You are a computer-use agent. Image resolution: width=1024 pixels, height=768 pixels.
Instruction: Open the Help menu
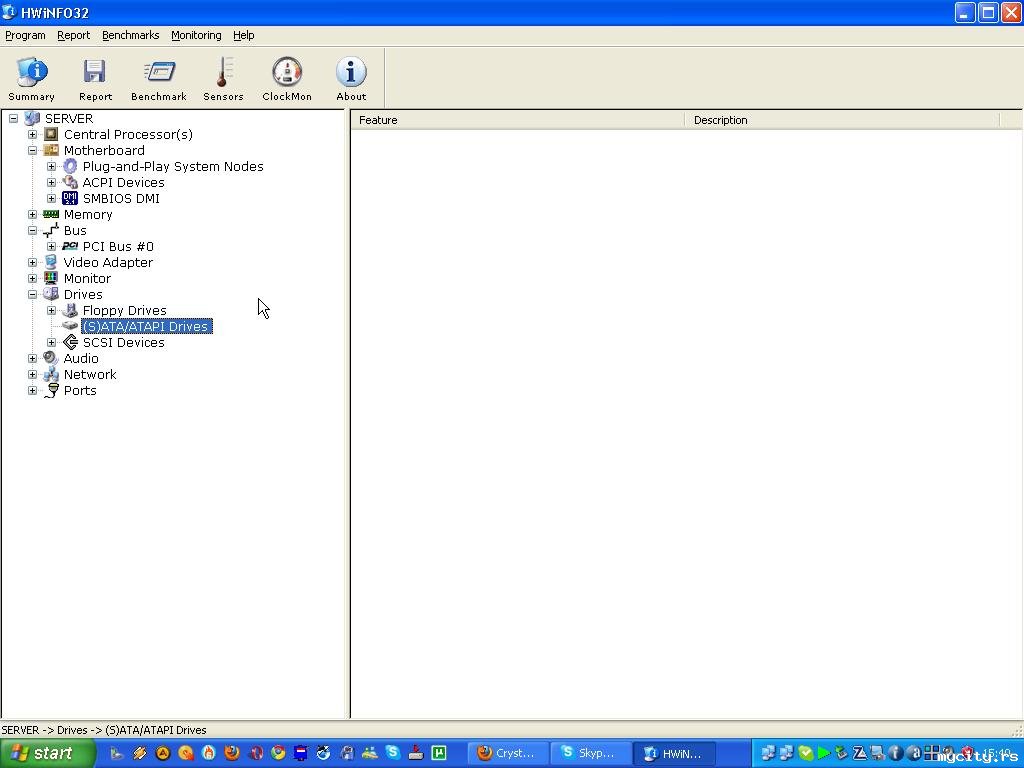tap(244, 35)
